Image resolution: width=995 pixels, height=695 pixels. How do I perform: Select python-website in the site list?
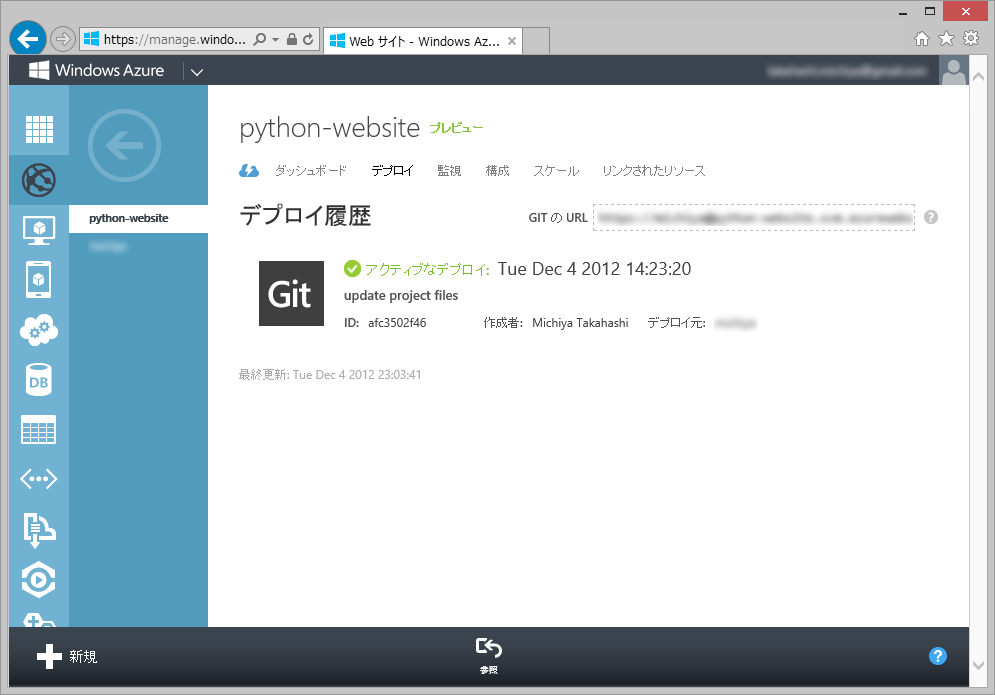pyautogui.click(x=129, y=218)
